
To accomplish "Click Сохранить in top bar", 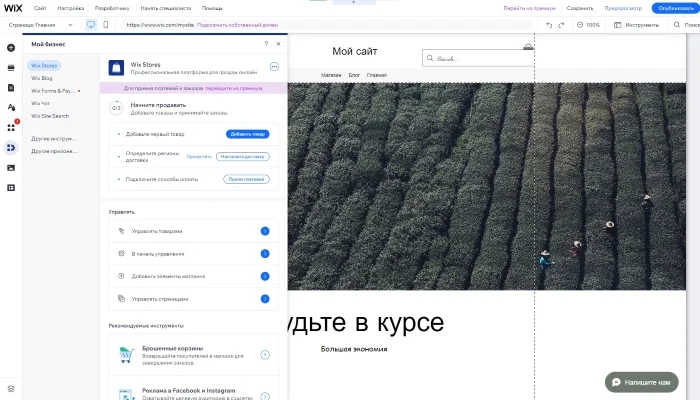I will click(x=580, y=8).
